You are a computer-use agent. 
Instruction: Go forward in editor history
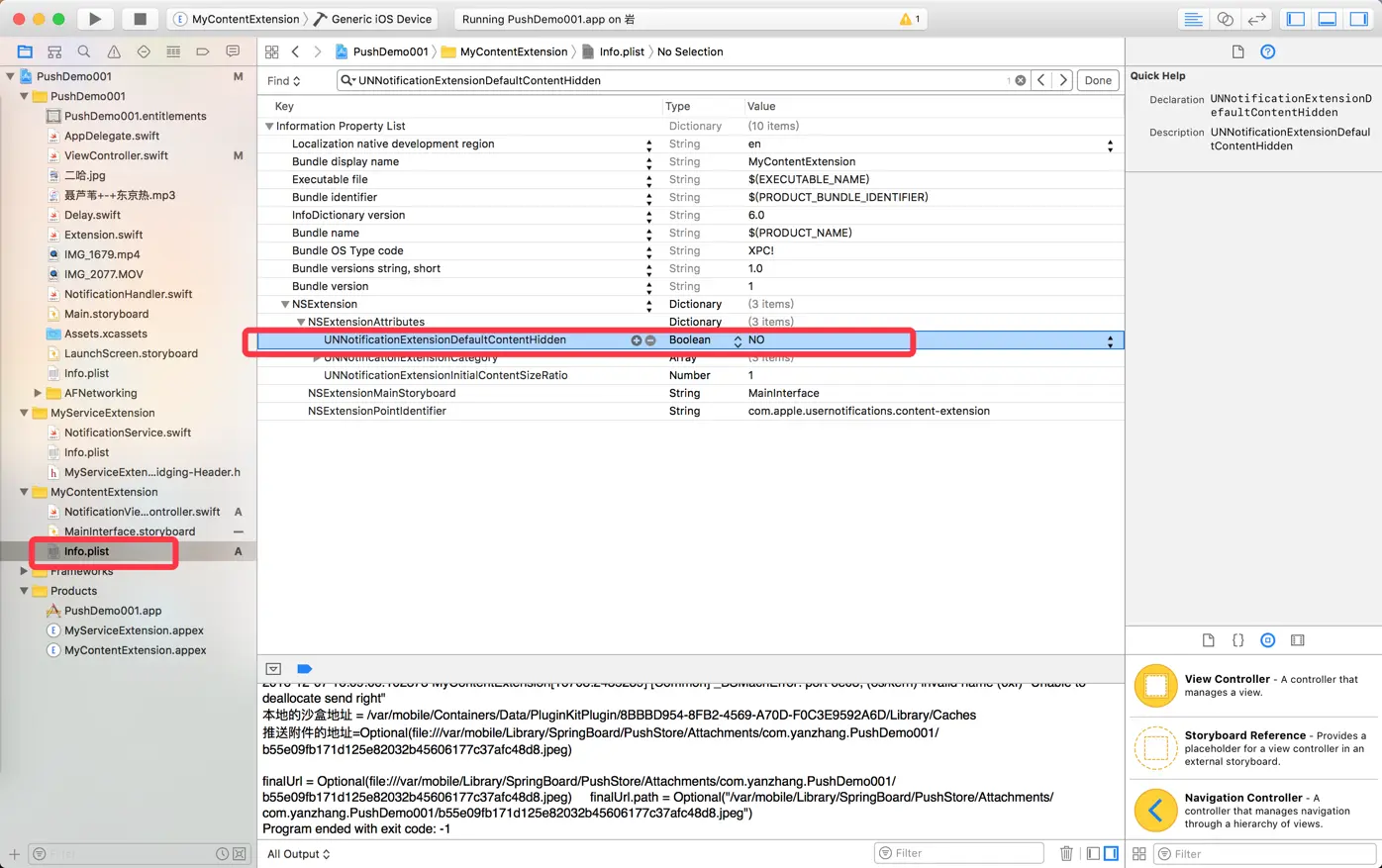click(317, 51)
